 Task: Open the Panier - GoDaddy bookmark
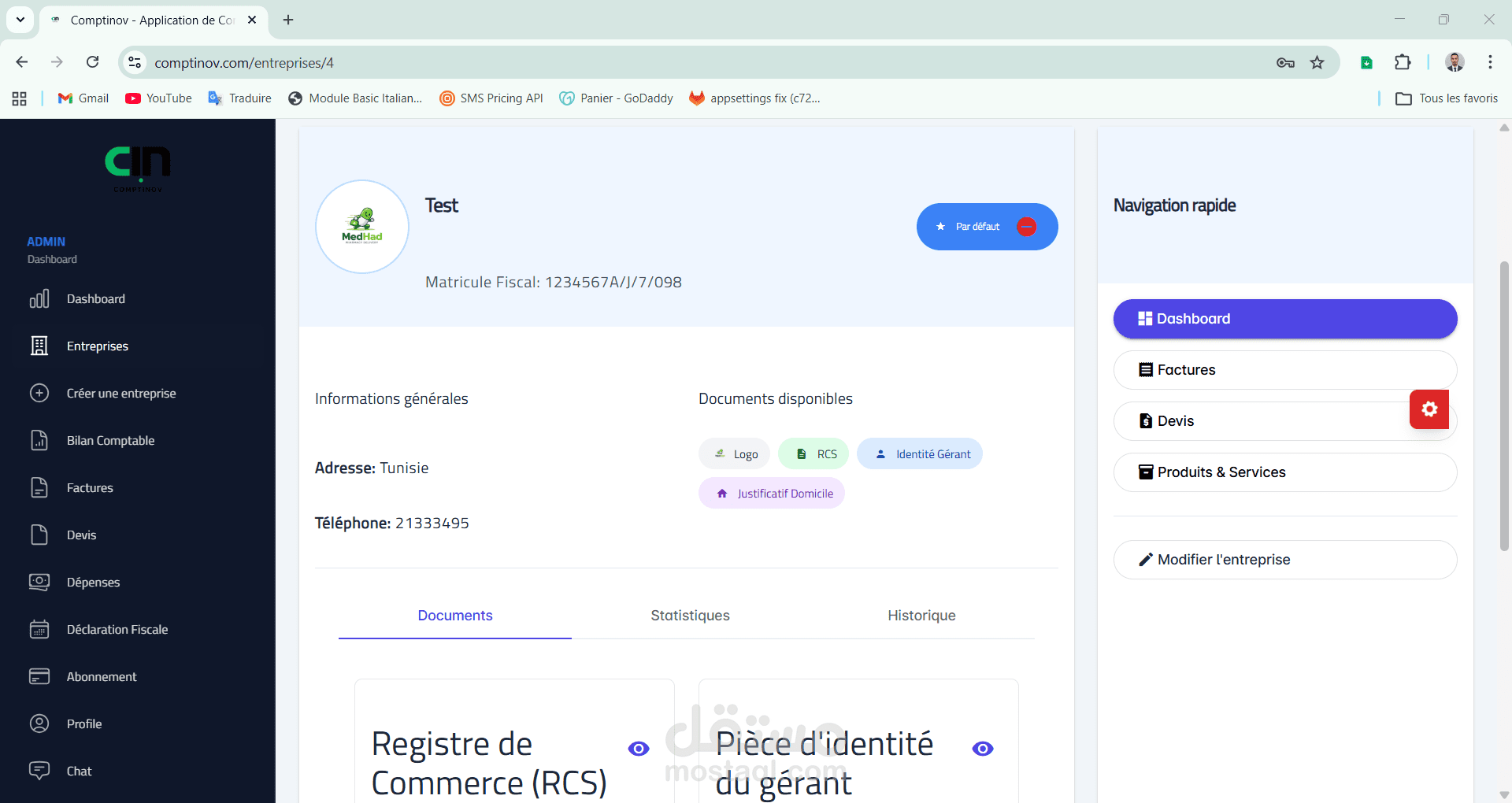[x=616, y=98]
